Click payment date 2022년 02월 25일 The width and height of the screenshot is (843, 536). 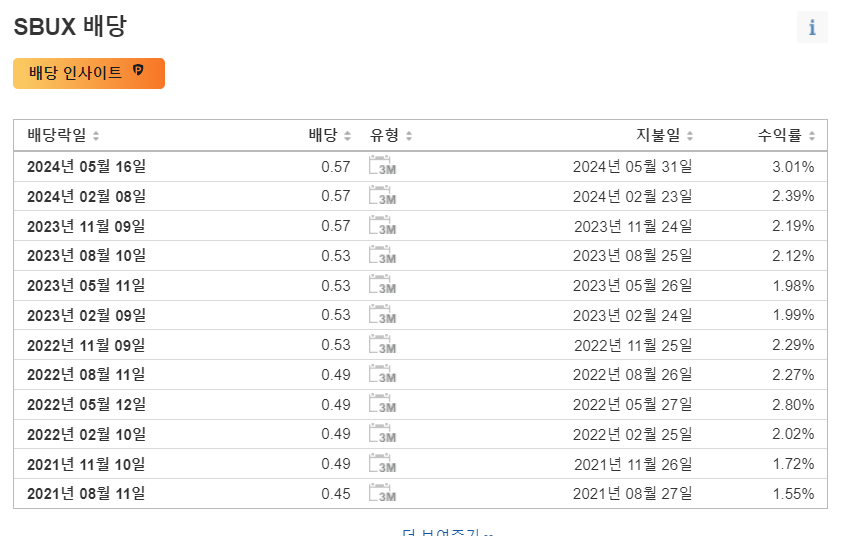tap(633, 434)
